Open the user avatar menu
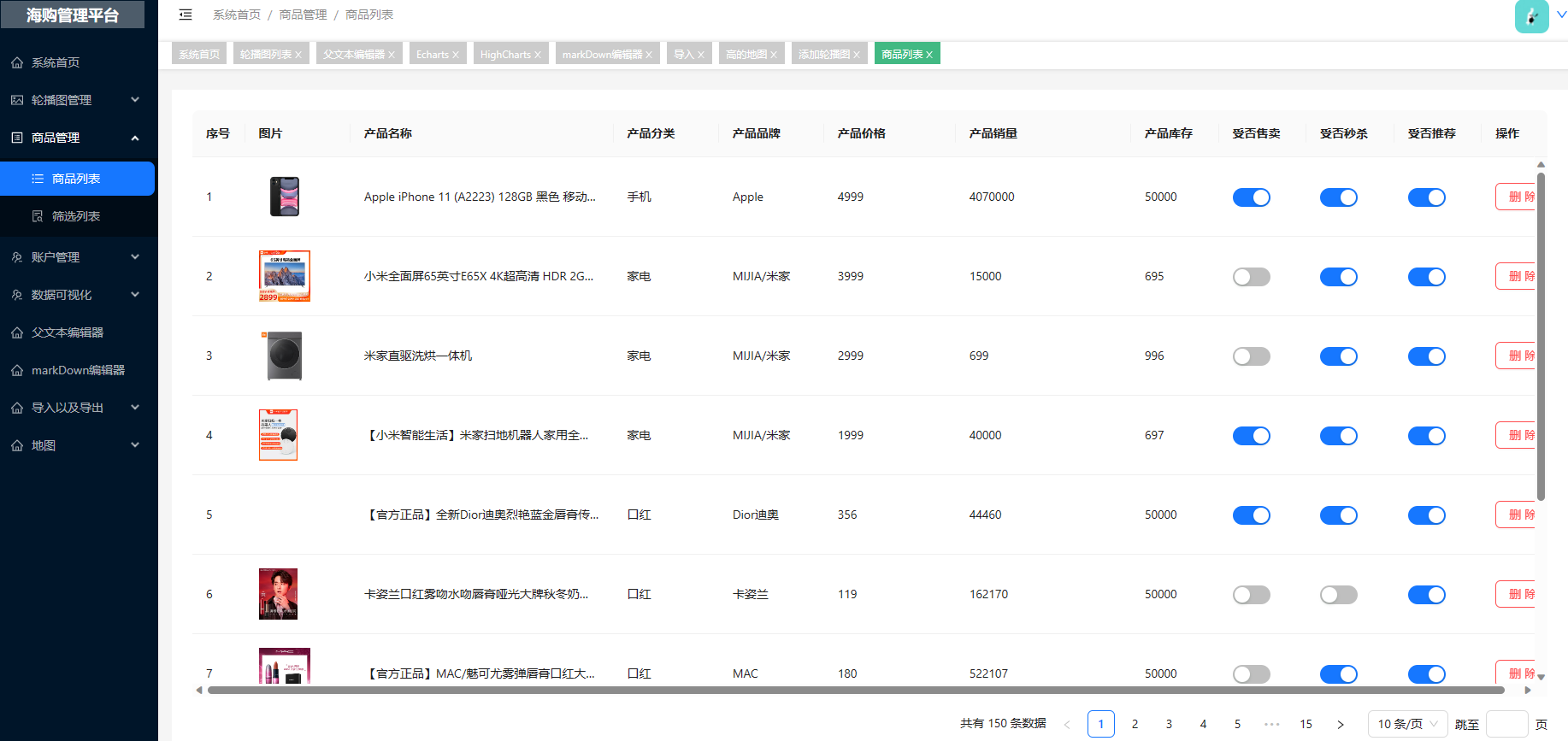 click(x=1531, y=16)
